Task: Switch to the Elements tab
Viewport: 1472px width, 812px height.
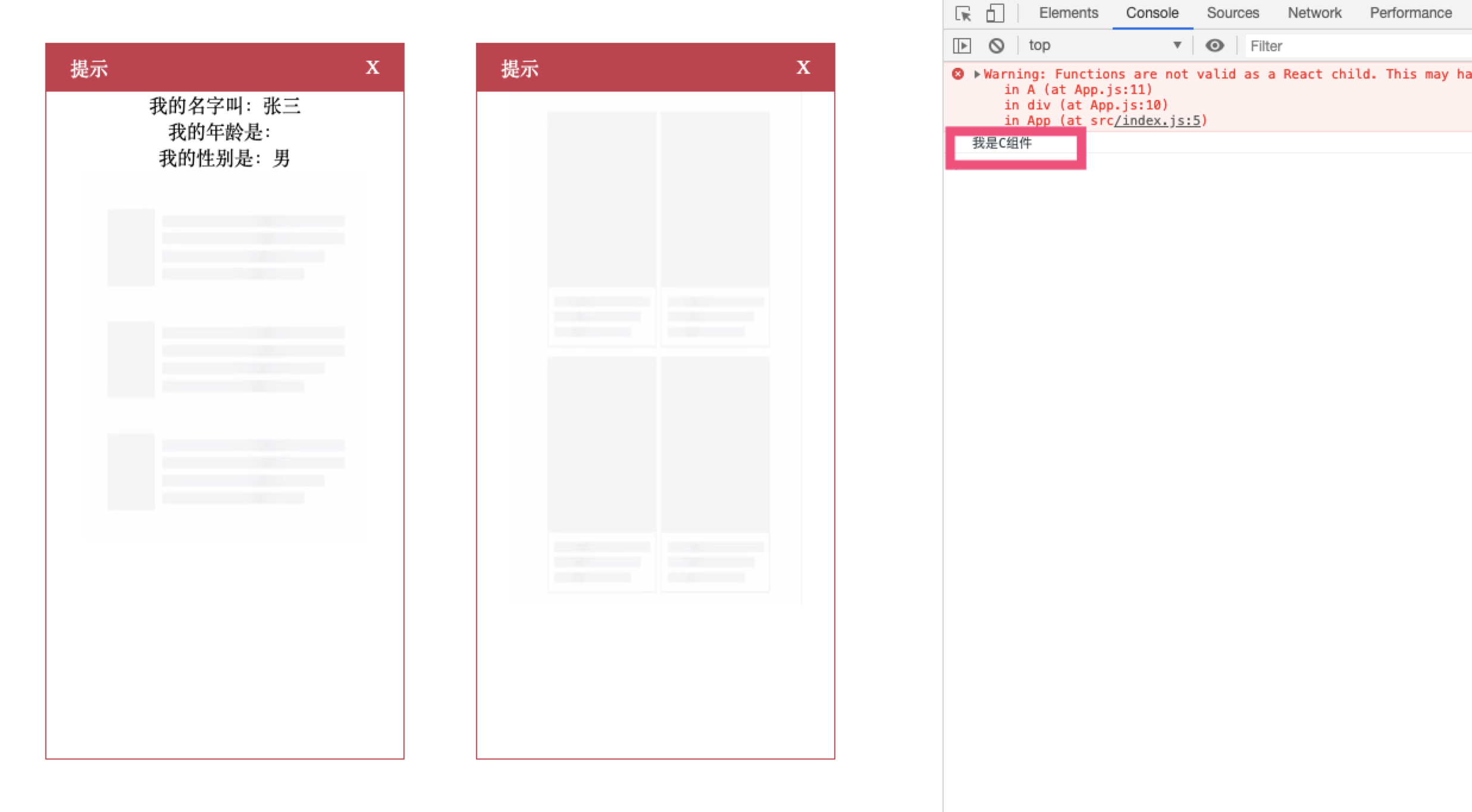Action: coord(1068,13)
